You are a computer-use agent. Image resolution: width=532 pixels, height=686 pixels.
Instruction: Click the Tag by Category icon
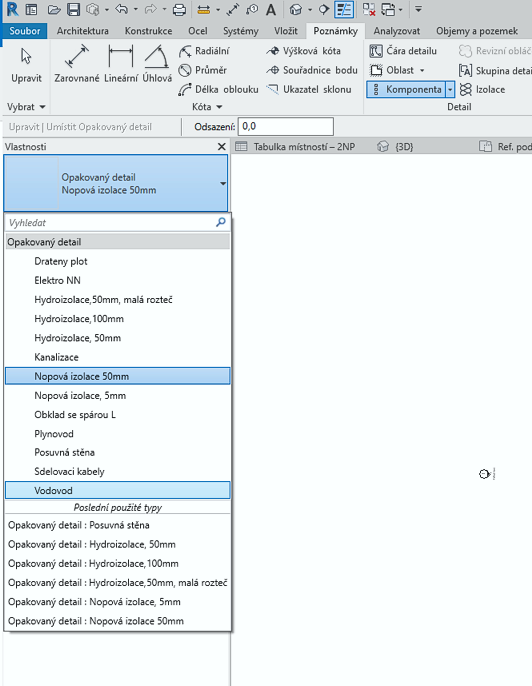pos(252,9)
